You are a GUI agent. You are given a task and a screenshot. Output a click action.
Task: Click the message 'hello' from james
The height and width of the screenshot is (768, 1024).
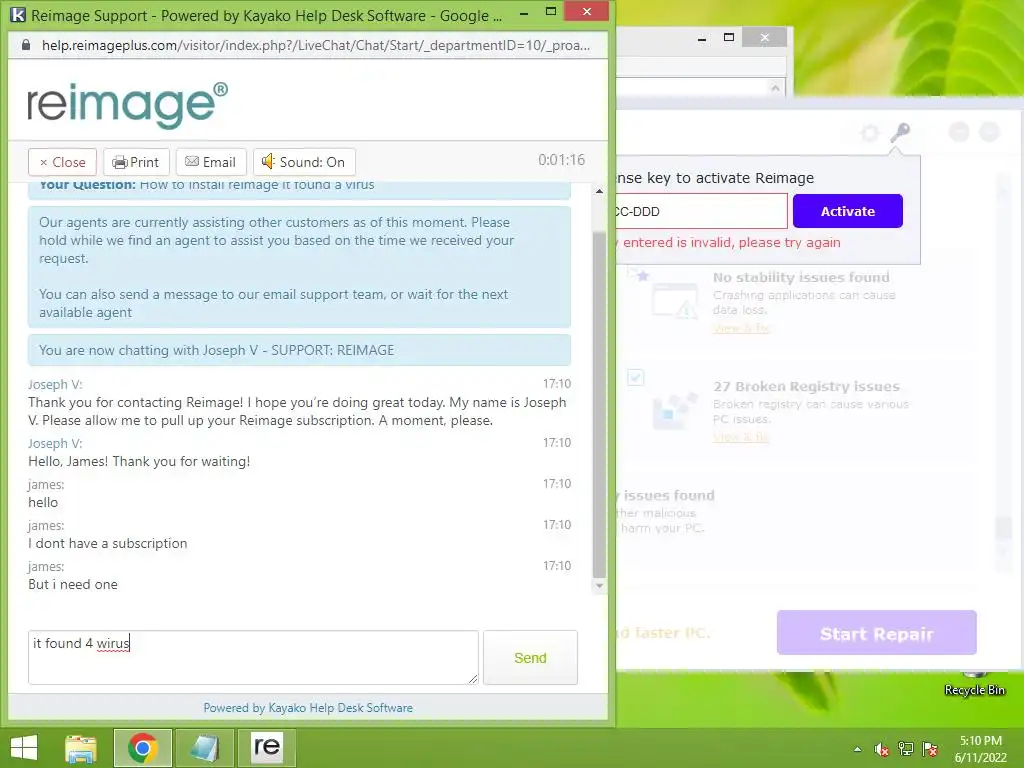(x=43, y=502)
